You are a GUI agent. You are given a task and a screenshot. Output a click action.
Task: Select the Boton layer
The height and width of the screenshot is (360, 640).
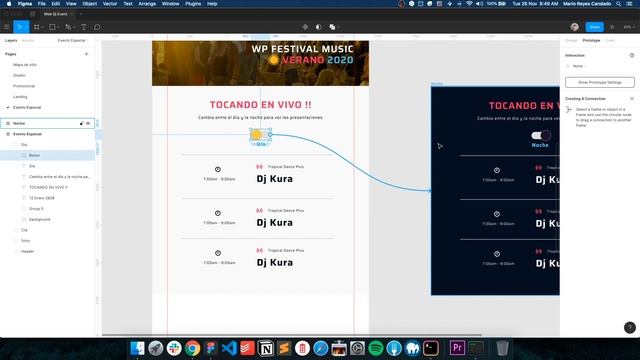tap(47, 155)
